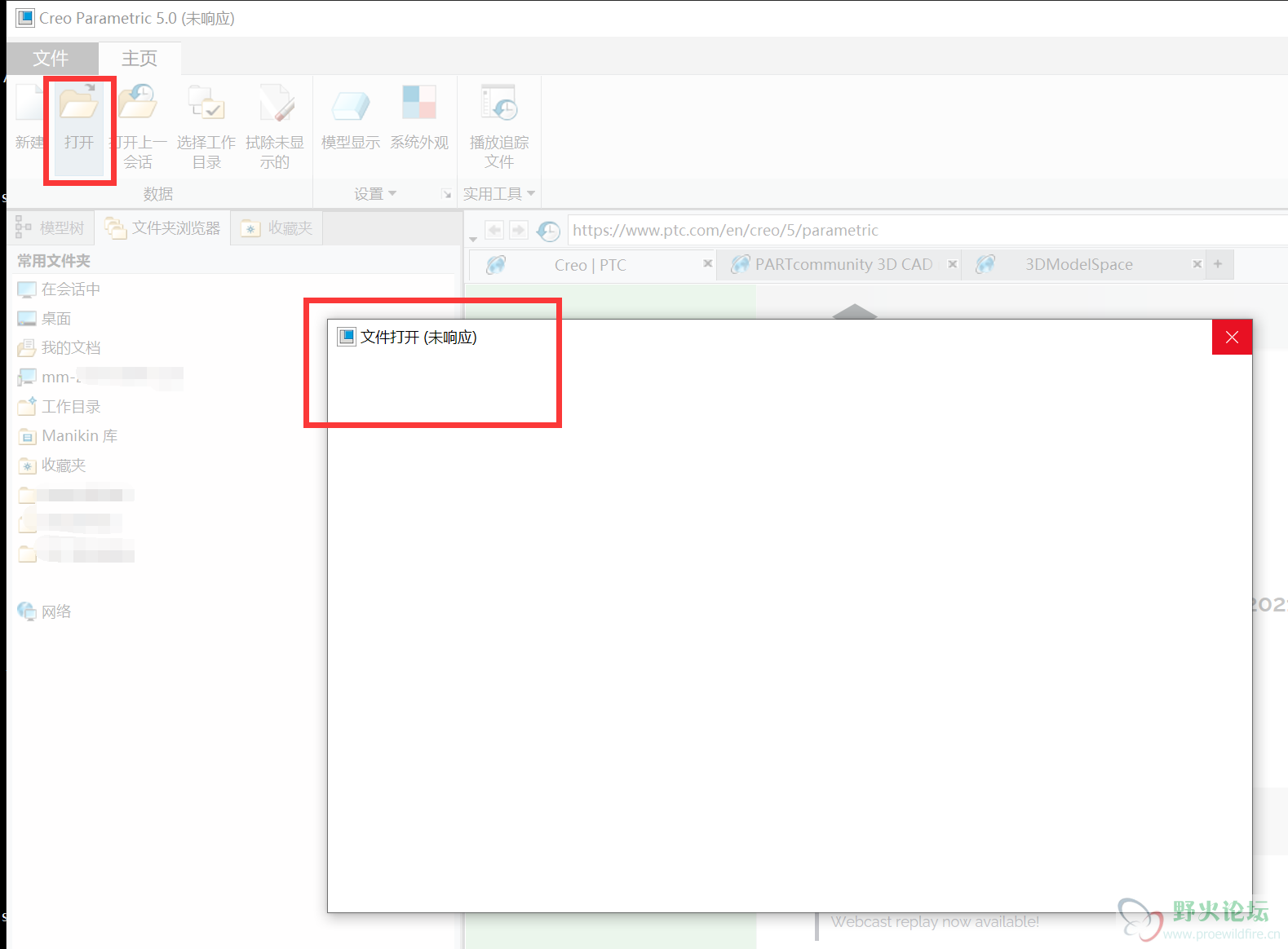
Task: Switch to File (文件) menu tab
Action: point(51,58)
